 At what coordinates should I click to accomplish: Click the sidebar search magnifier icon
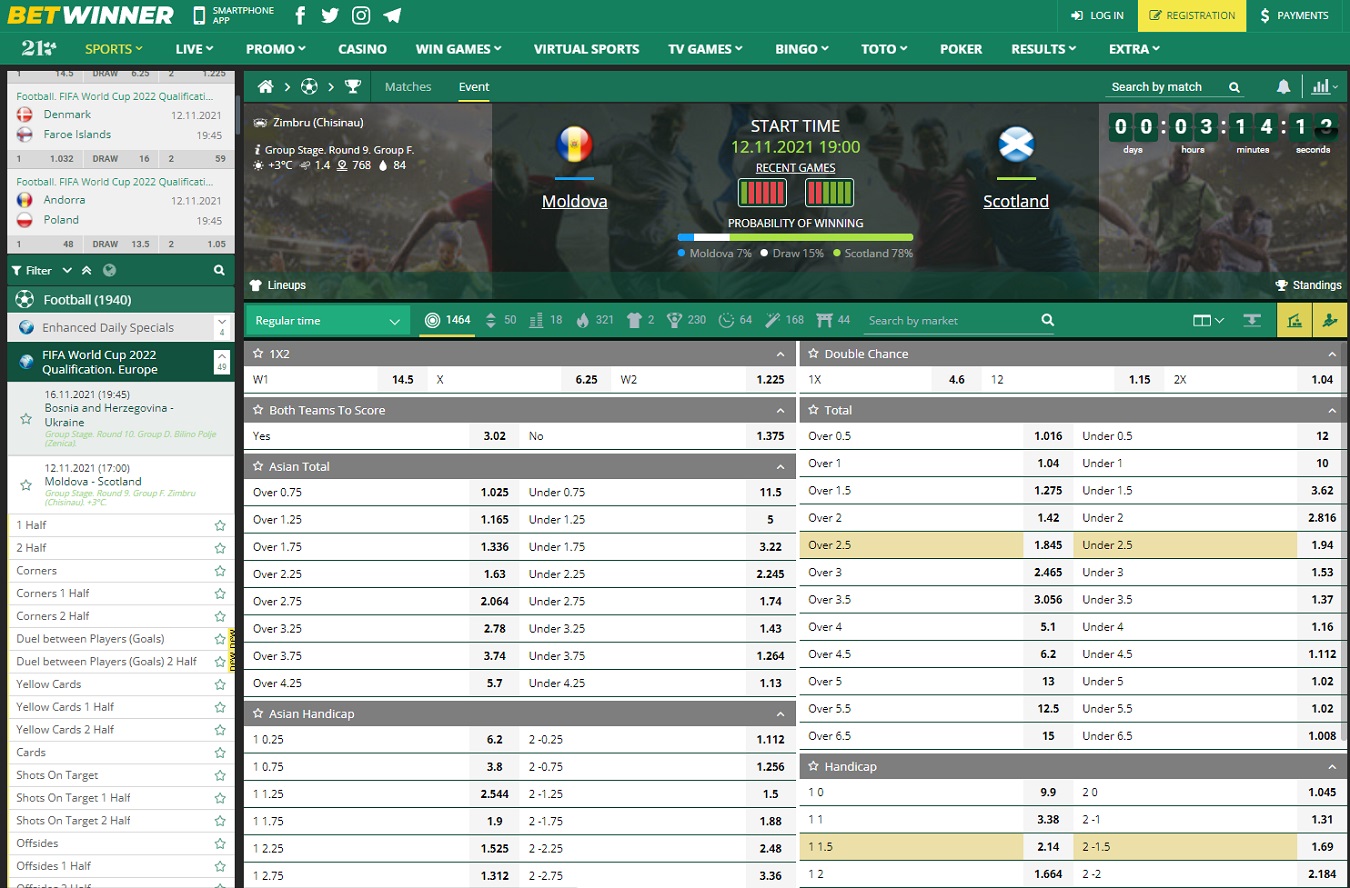click(x=219, y=270)
